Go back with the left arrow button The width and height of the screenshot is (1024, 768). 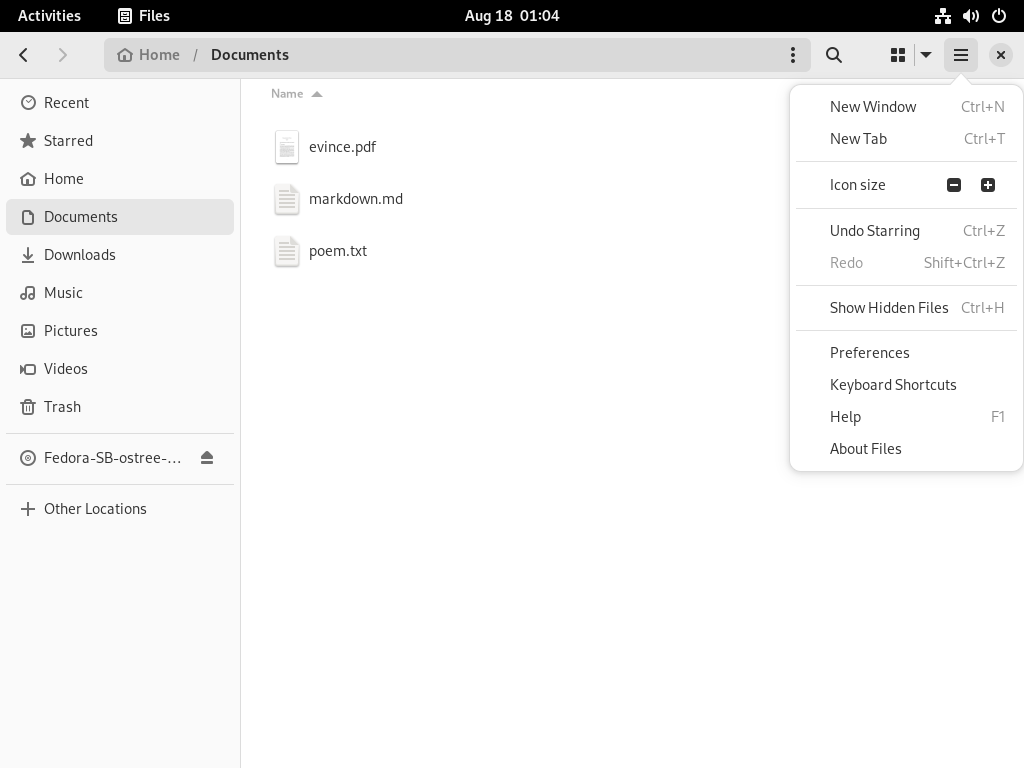[24, 55]
